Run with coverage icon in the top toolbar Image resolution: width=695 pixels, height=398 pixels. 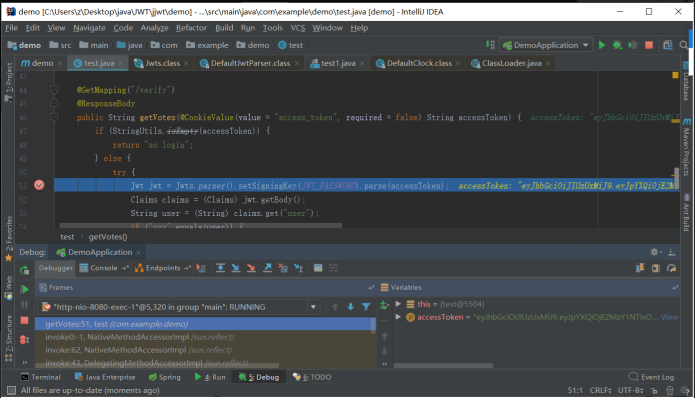click(633, 45)
